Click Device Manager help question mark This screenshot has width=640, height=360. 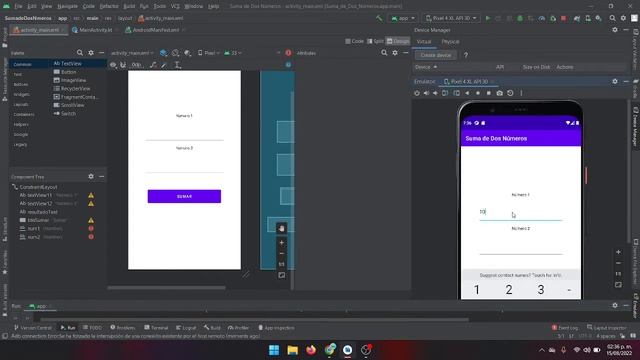pos(466,55)
